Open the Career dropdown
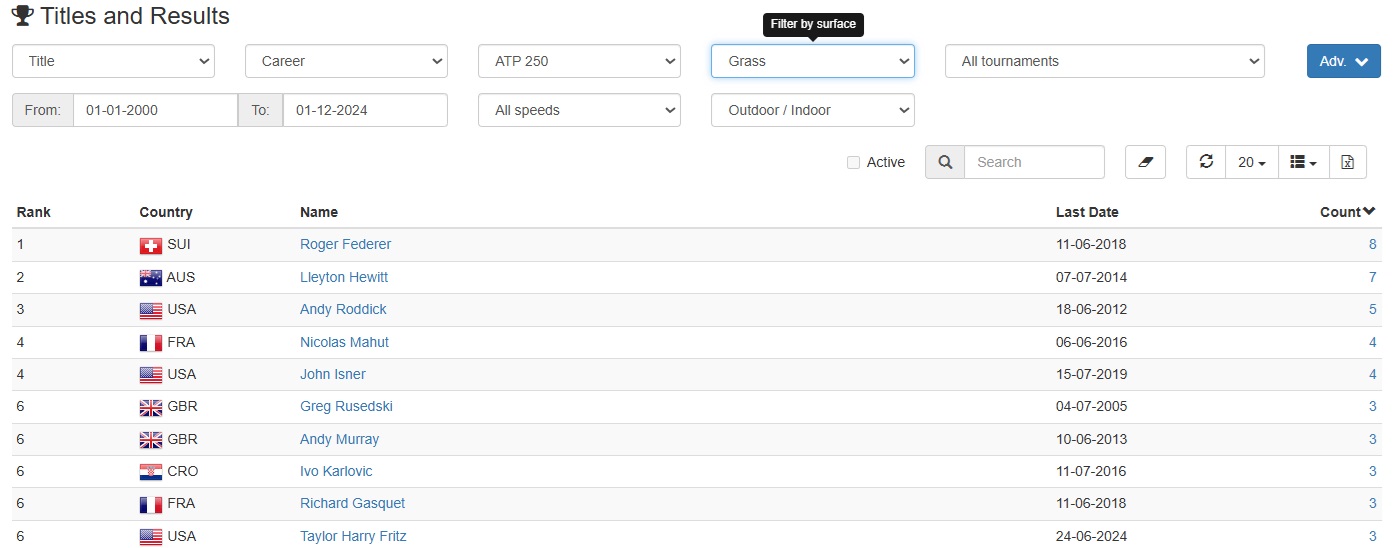 tap(346, 61)
